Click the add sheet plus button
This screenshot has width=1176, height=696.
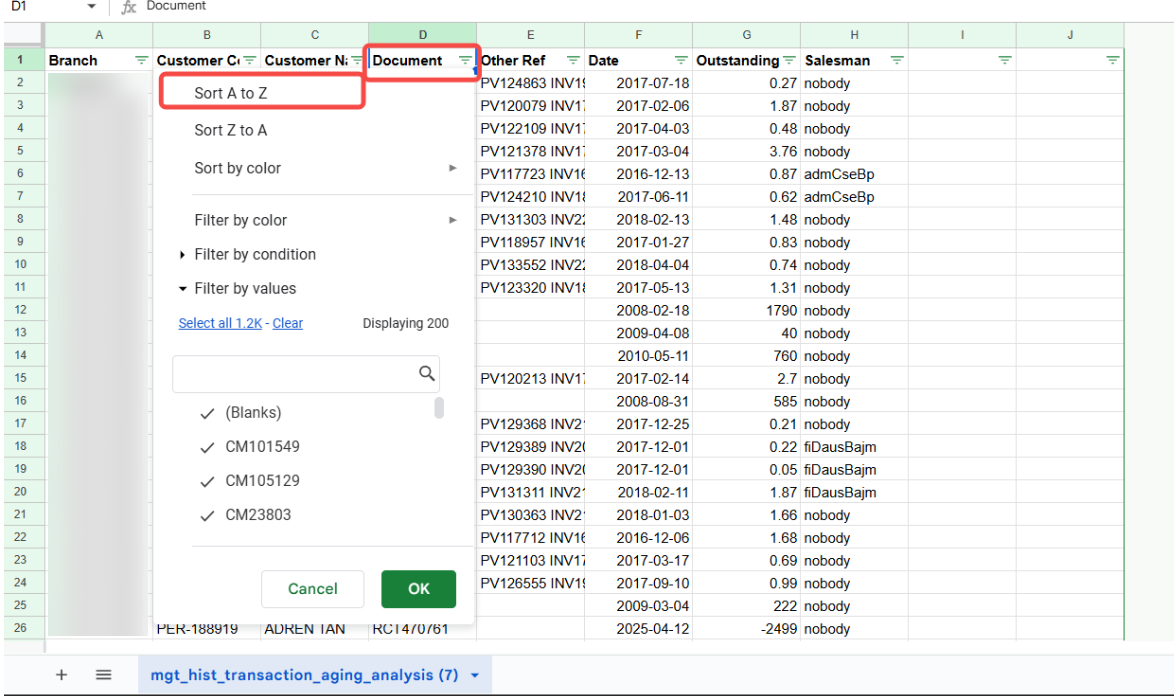62,673
